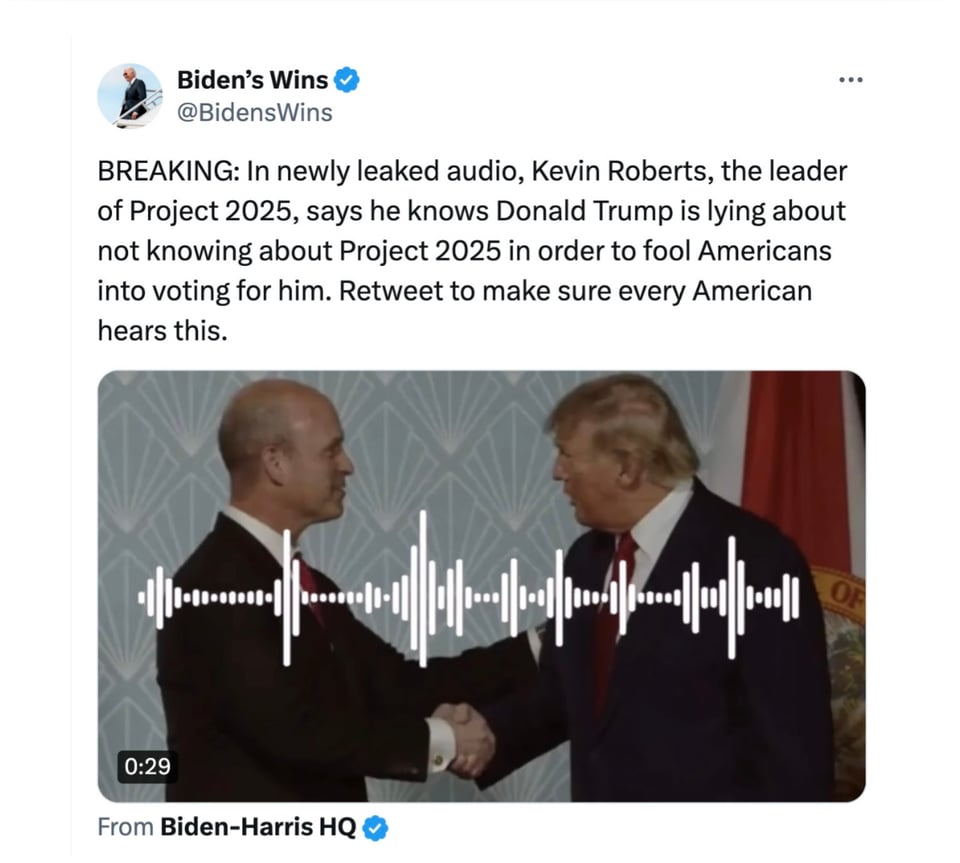Open the Biden-Harris HQ source link
Image resolution: width=960 pixels, height=863 pixels.
(258, 828)
